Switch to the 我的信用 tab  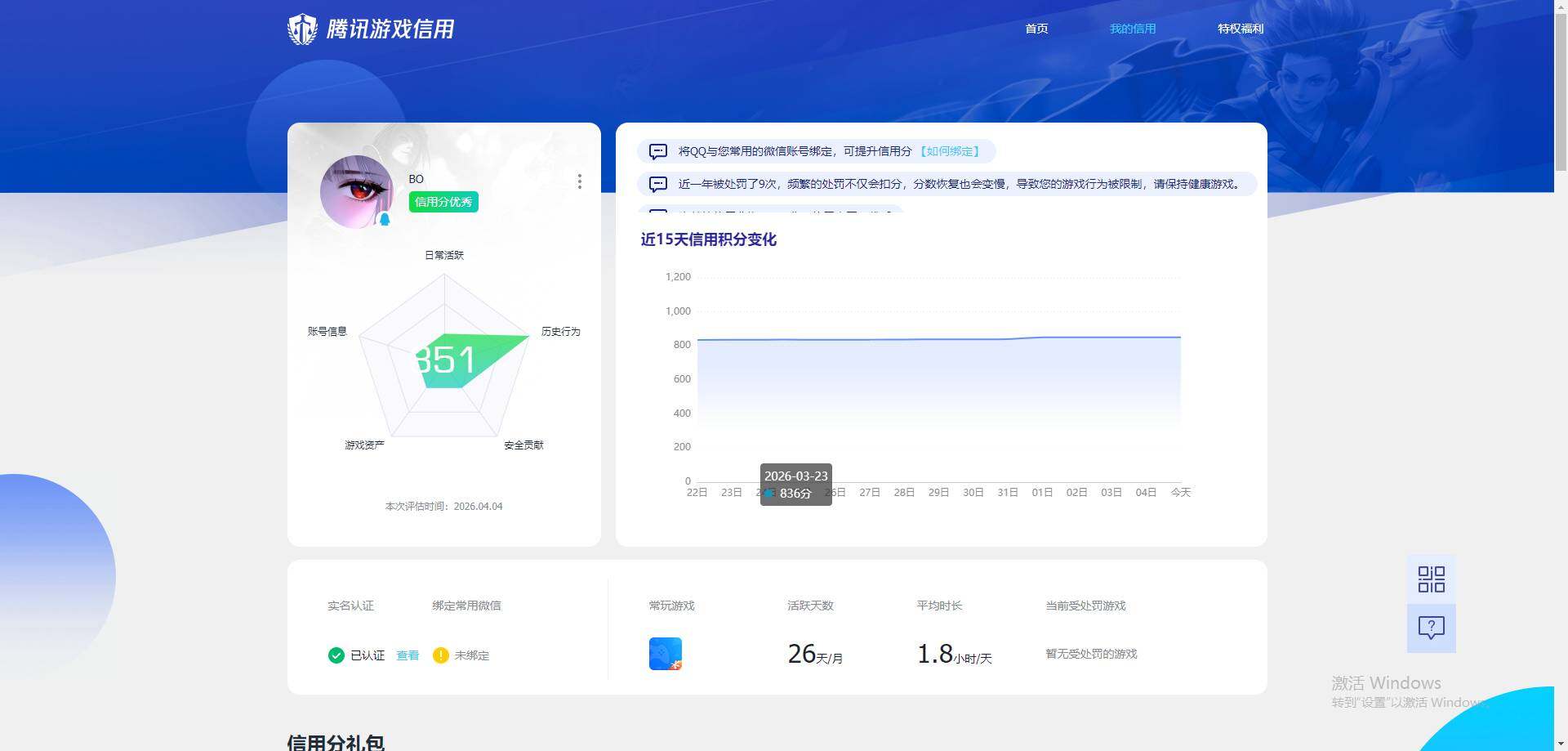pos(1132,28)
